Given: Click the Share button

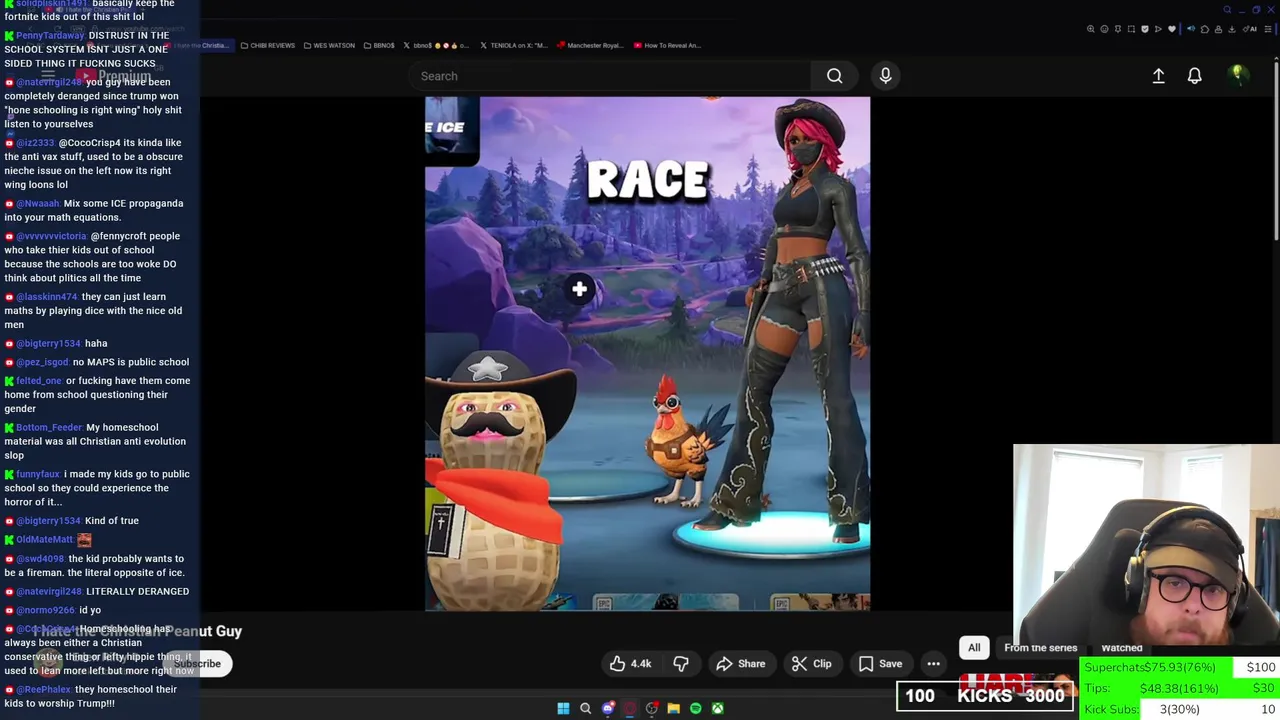Looking at the screenshot, I should 741,664.
